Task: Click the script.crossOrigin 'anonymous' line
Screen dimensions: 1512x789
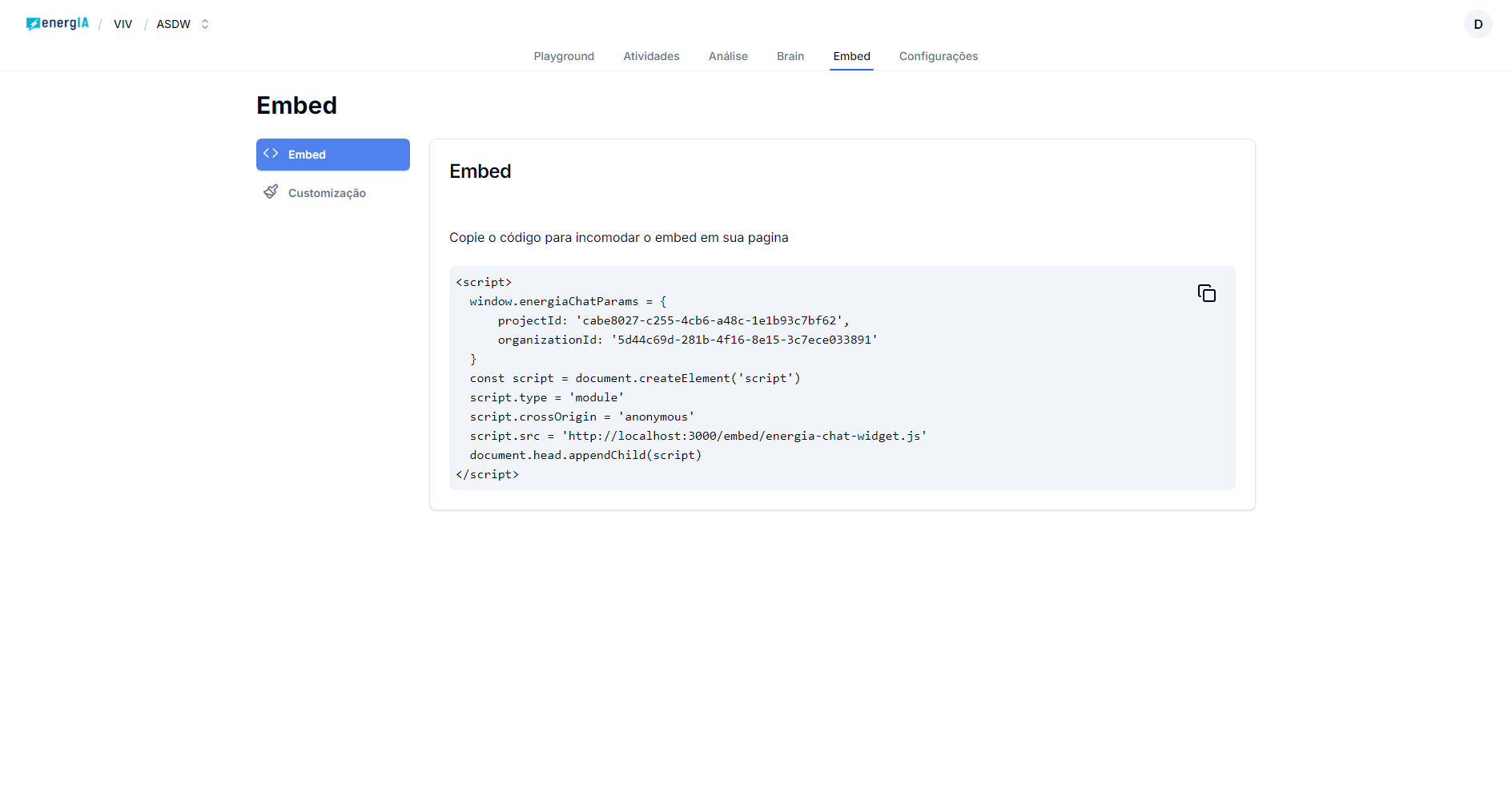Action: coord(582,417)
